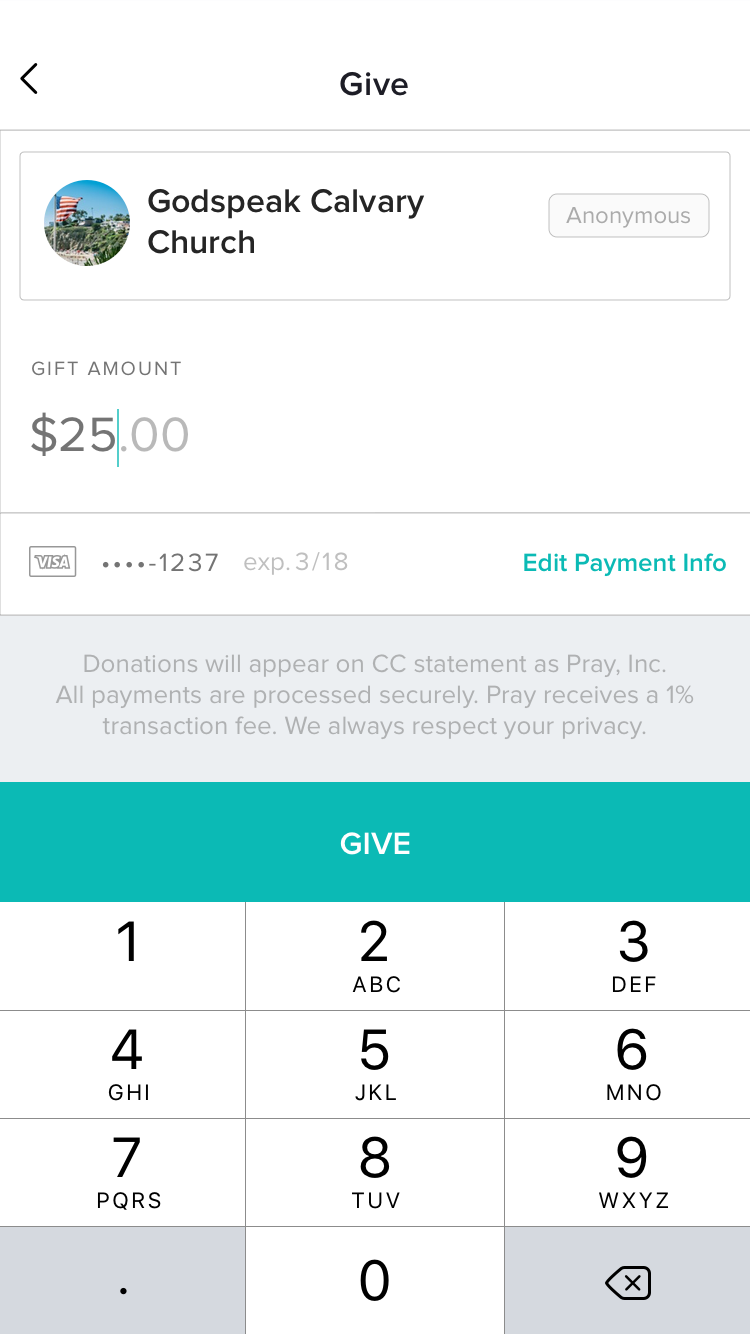Toggle the Anonymous giving option
The width and height of the screenshot is (750, 1334).
[629, 216]
